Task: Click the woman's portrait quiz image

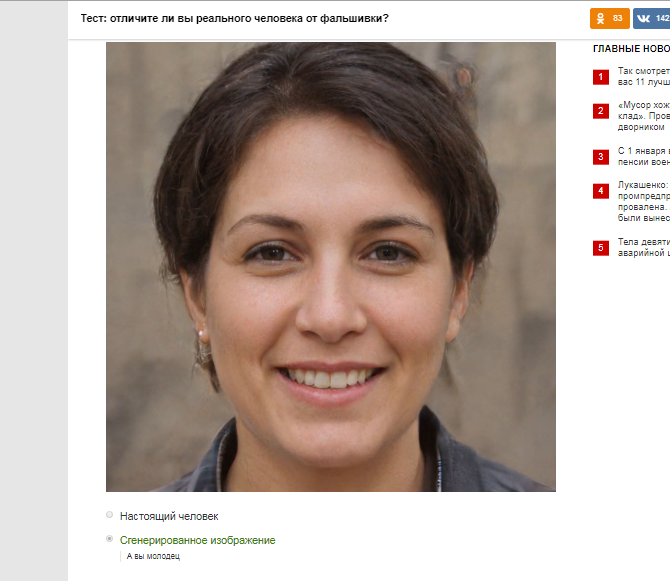Action: pos(331,267)
